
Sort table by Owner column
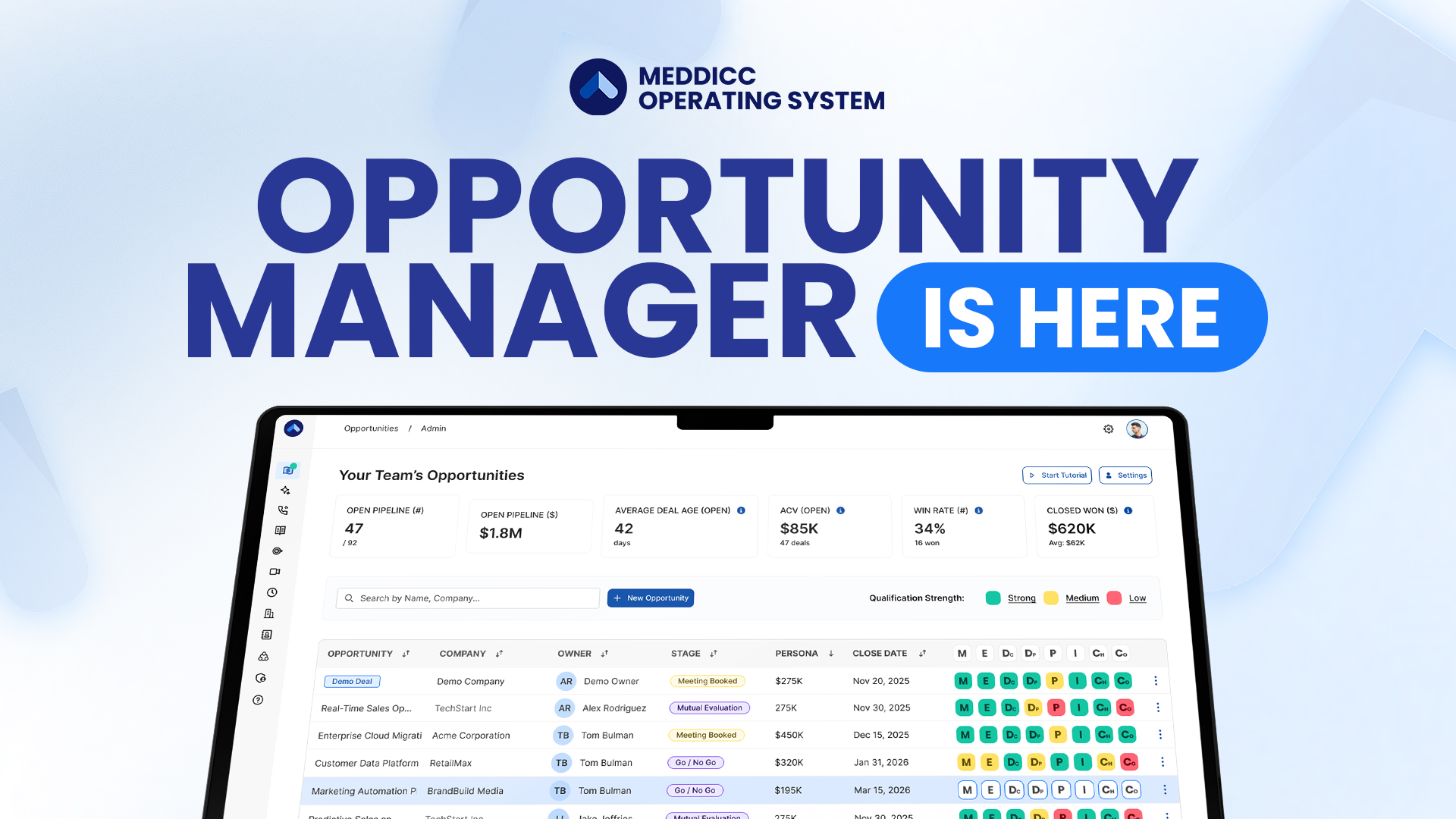[604, 654]
